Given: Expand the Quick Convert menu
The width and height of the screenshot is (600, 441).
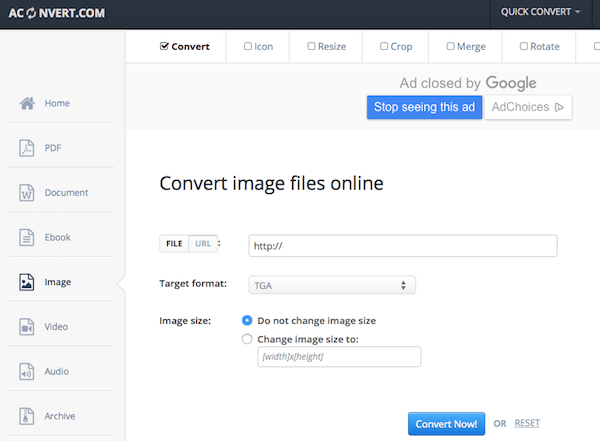Looking at the screenshot, I should click(x=541, y=12).
